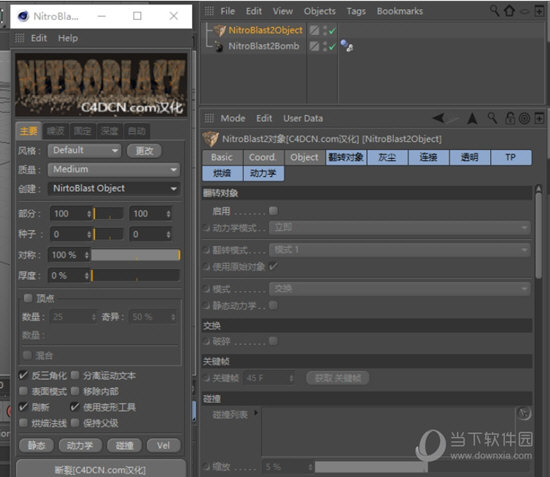Uncheck the 使用变形工具 checkbox
The image size is (550, 477).
point(75,407)
